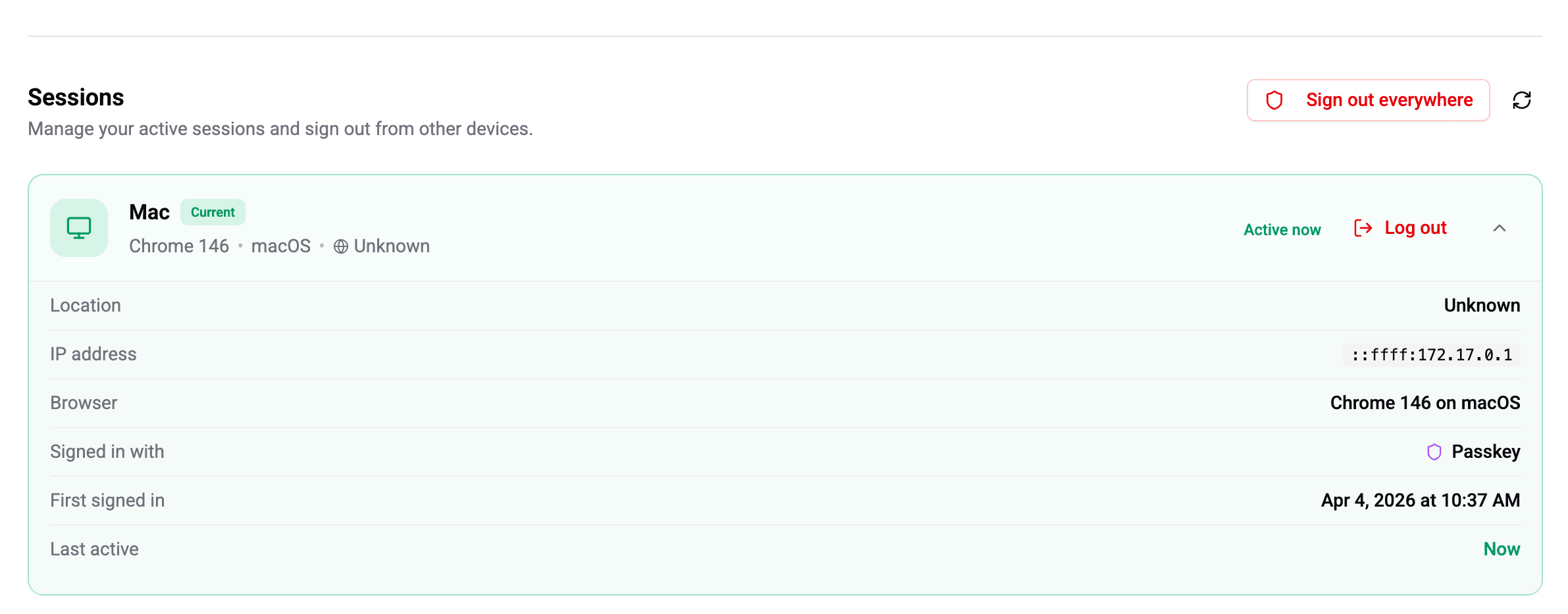Click the Sessions section heading

point(76,98)
